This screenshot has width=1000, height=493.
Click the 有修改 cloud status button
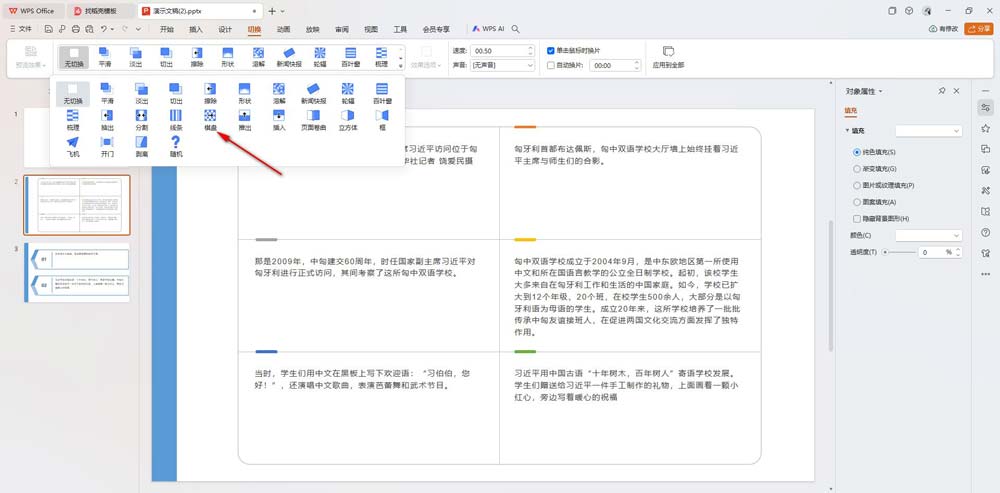[x=944, y=29]
